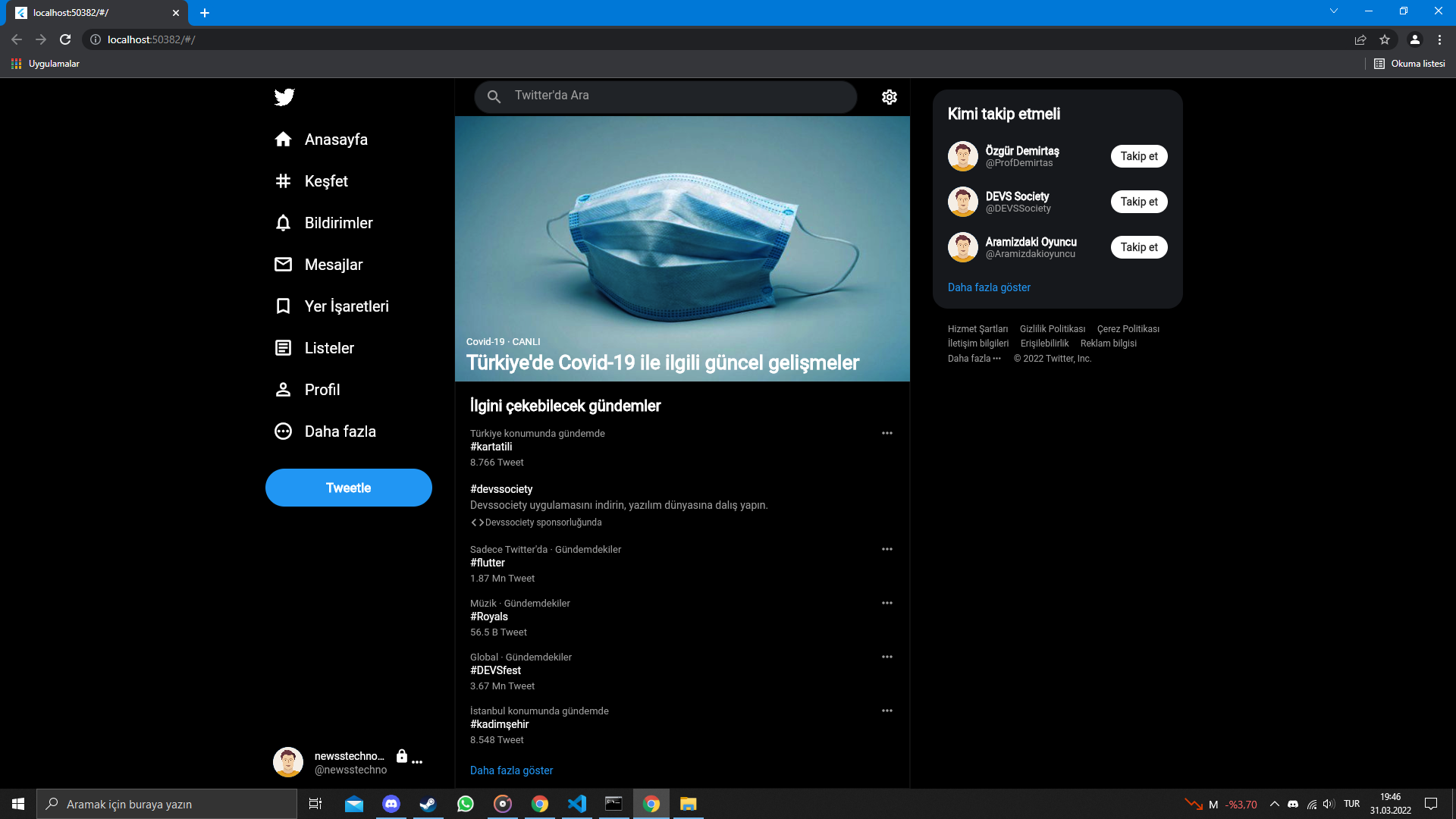Open Listeler list icon
The width and height of the screenshot is (1456, 819).
pyautogui.click(x=283, y=348)
